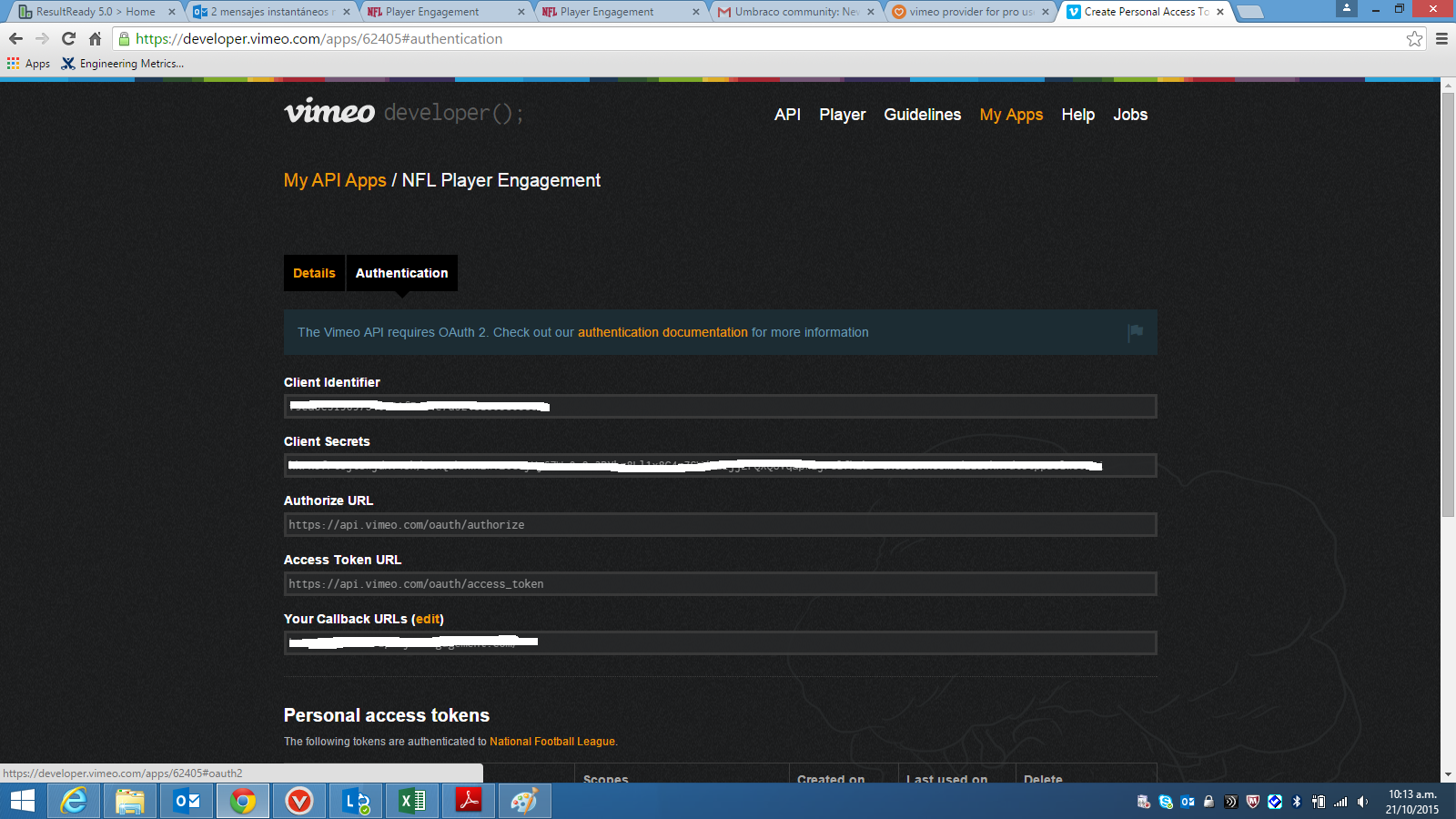Open the red V app in the taskbar
The image size is (1456, 819).
pyautogui.click(x=299, y=801)
